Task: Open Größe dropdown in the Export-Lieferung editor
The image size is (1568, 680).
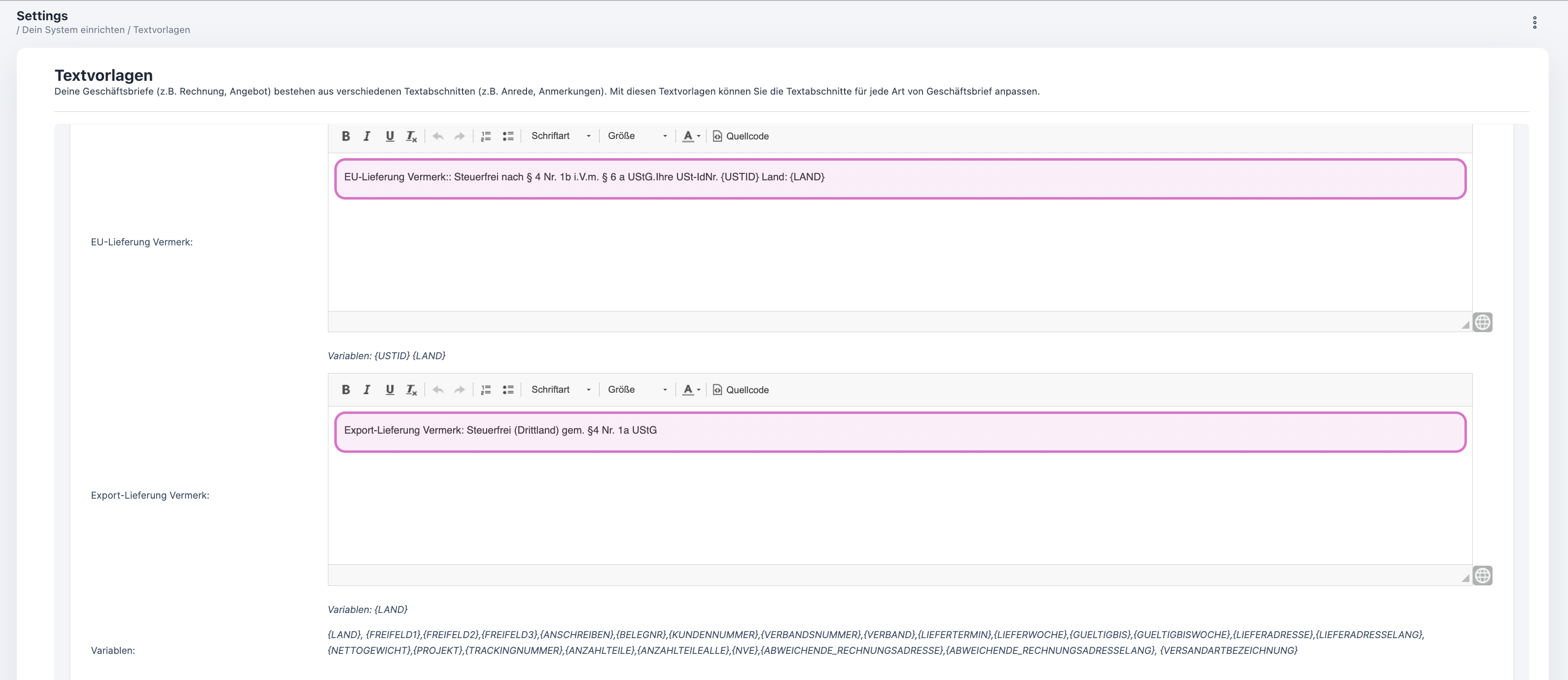Action: click(x=637, y=390)
